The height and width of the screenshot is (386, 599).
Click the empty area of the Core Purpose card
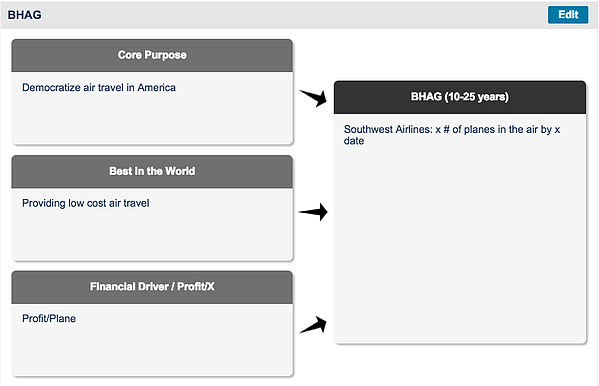tap(152, 118)
